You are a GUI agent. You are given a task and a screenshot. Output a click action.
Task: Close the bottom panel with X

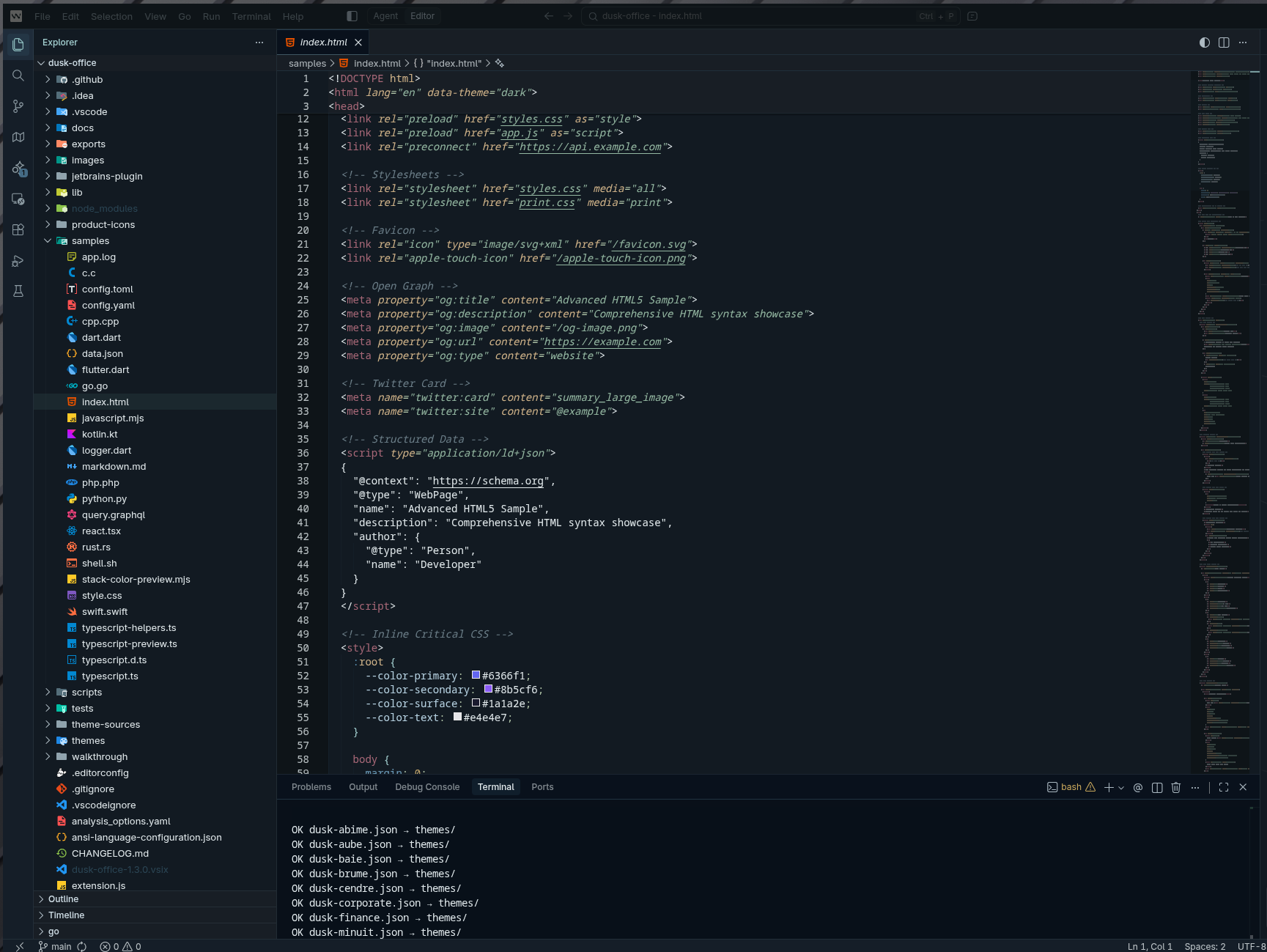(1243, 787)
